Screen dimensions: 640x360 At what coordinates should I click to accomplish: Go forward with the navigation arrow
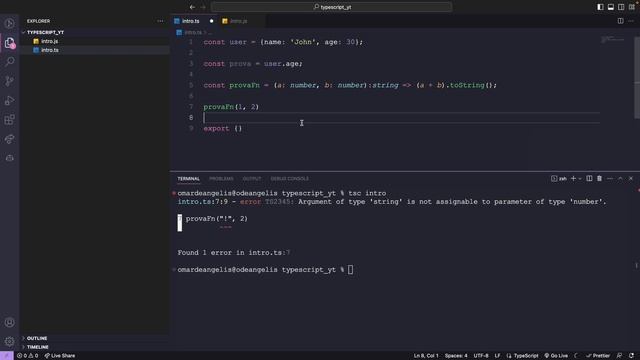click(203, 7)
